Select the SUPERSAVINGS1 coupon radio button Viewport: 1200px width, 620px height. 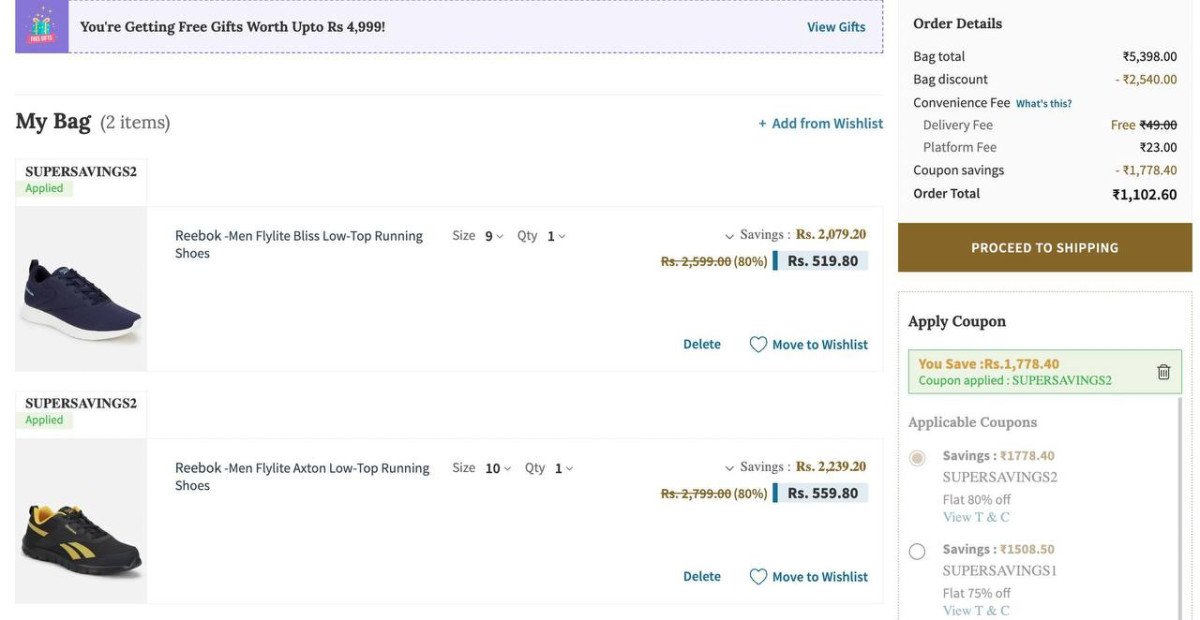[917, 551]
